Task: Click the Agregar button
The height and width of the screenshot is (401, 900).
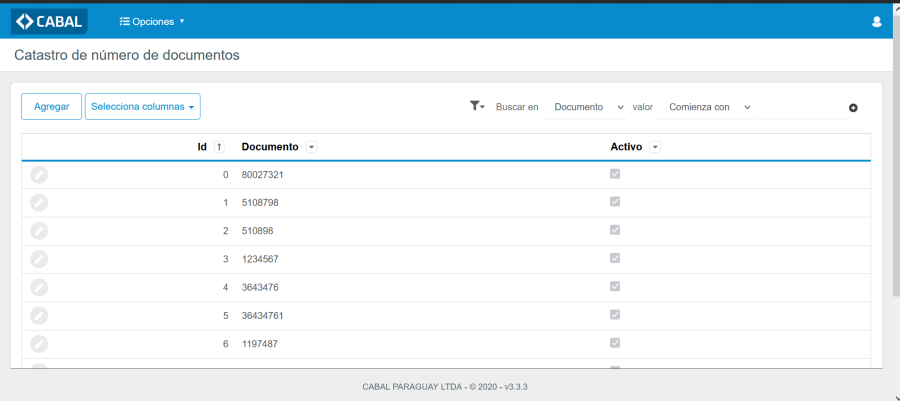Action: click(x=51, y=107)
